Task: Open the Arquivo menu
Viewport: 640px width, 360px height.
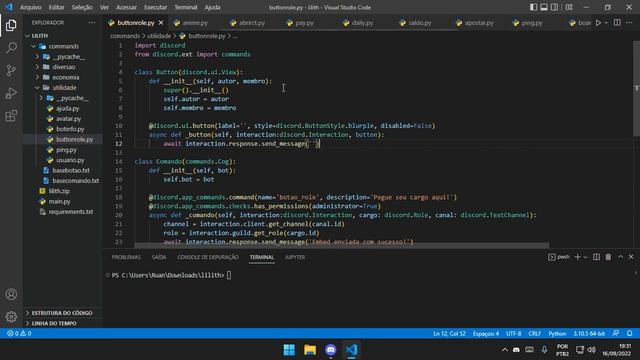Action: tap(31, 7)
